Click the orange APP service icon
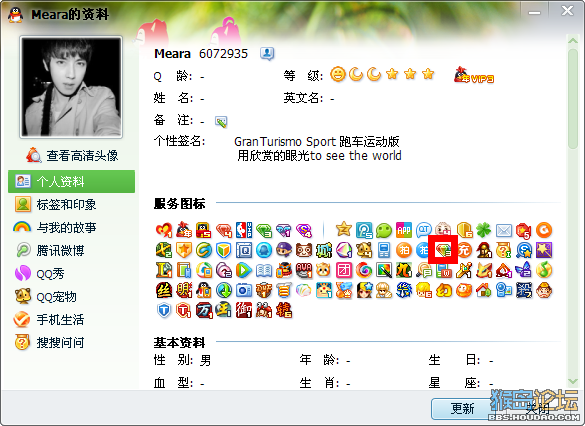 [x=404, y=230]
